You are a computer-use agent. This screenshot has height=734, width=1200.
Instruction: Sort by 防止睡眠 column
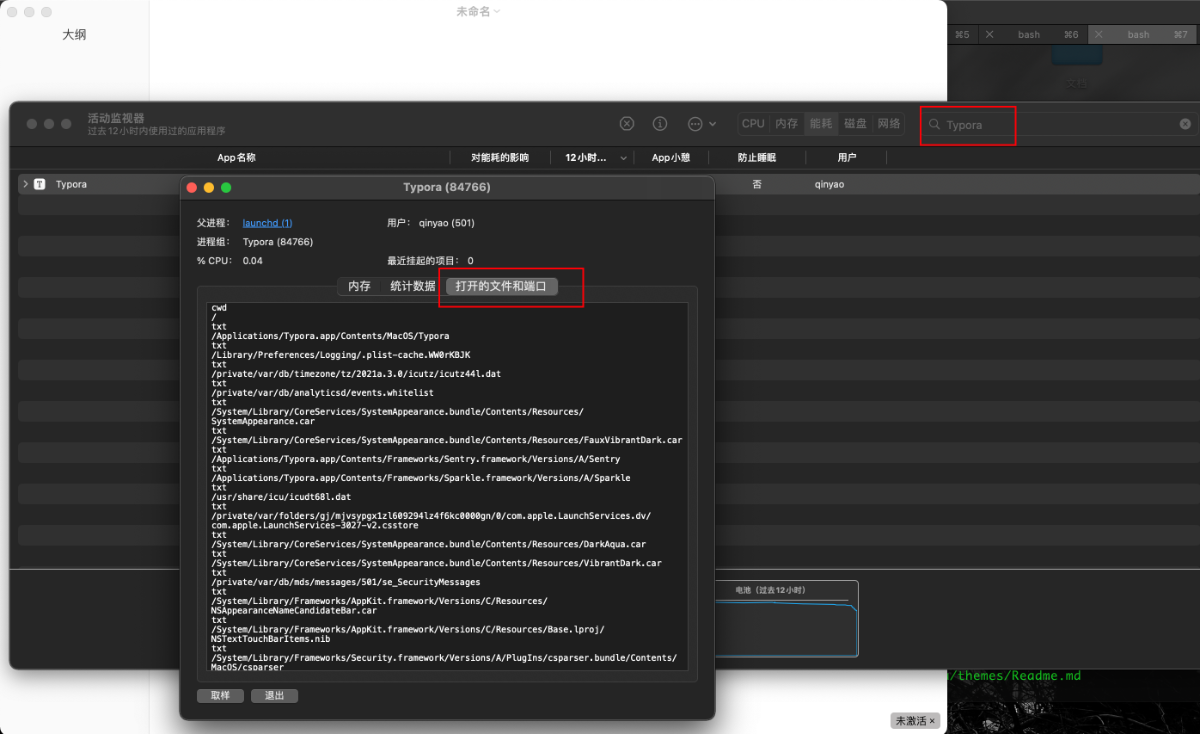click(x=757, y=158)
